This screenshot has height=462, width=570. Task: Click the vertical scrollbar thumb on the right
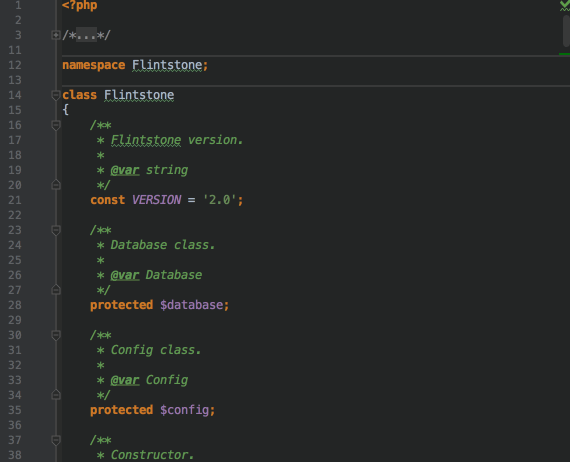click(x=566, y=31)
